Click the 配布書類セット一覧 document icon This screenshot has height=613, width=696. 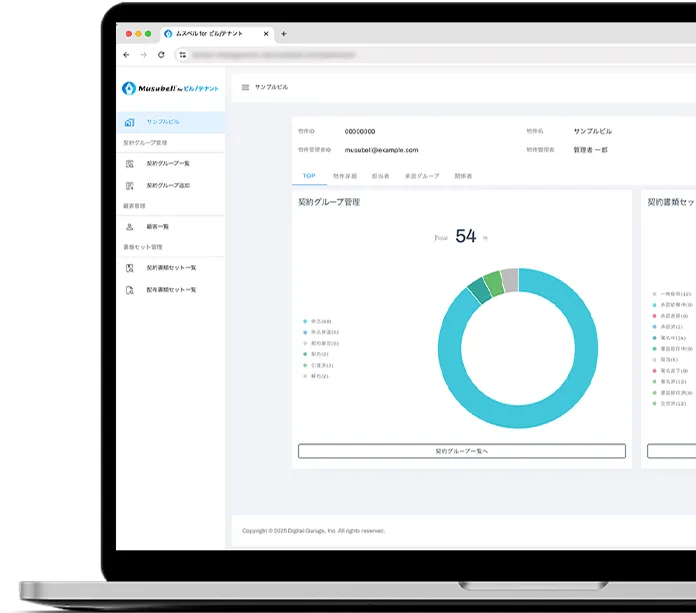(x=129, y=290)
